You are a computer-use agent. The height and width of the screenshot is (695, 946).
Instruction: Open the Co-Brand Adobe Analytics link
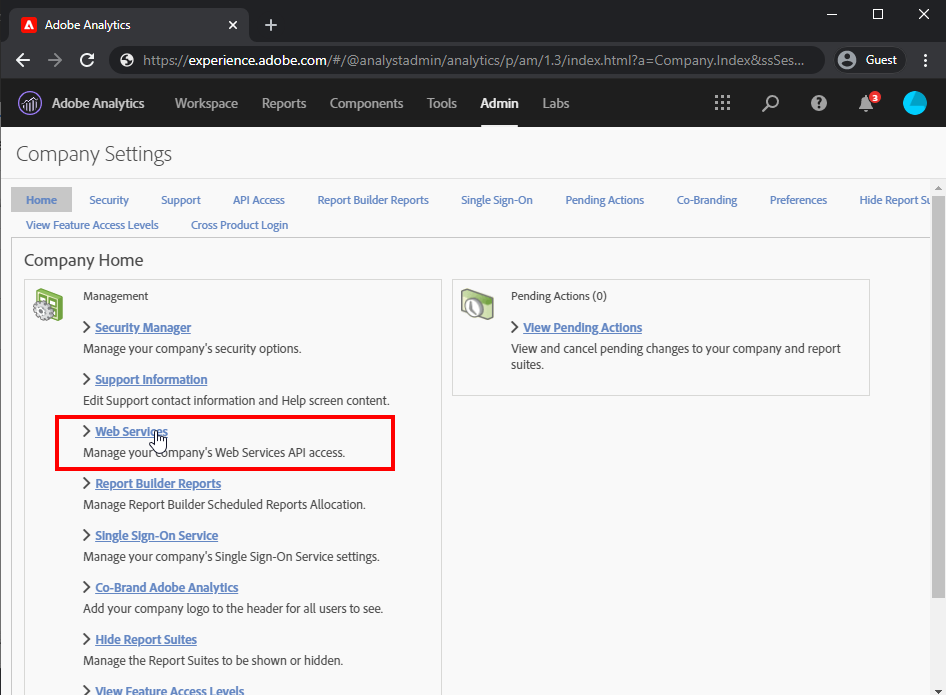pos(167,587)
